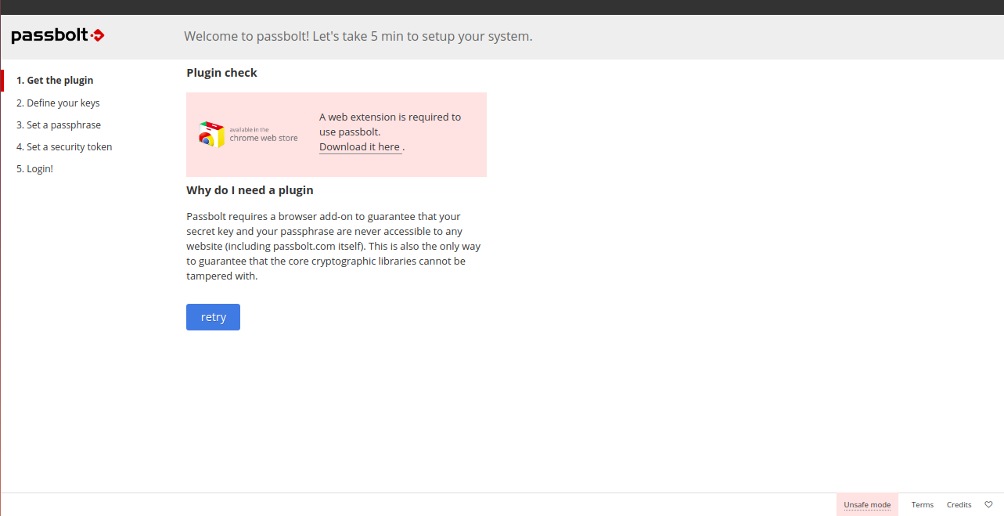Select step 1. Get the plugin
The image size is (1004, 516).
pyautogui.click(x=55, y=80)
